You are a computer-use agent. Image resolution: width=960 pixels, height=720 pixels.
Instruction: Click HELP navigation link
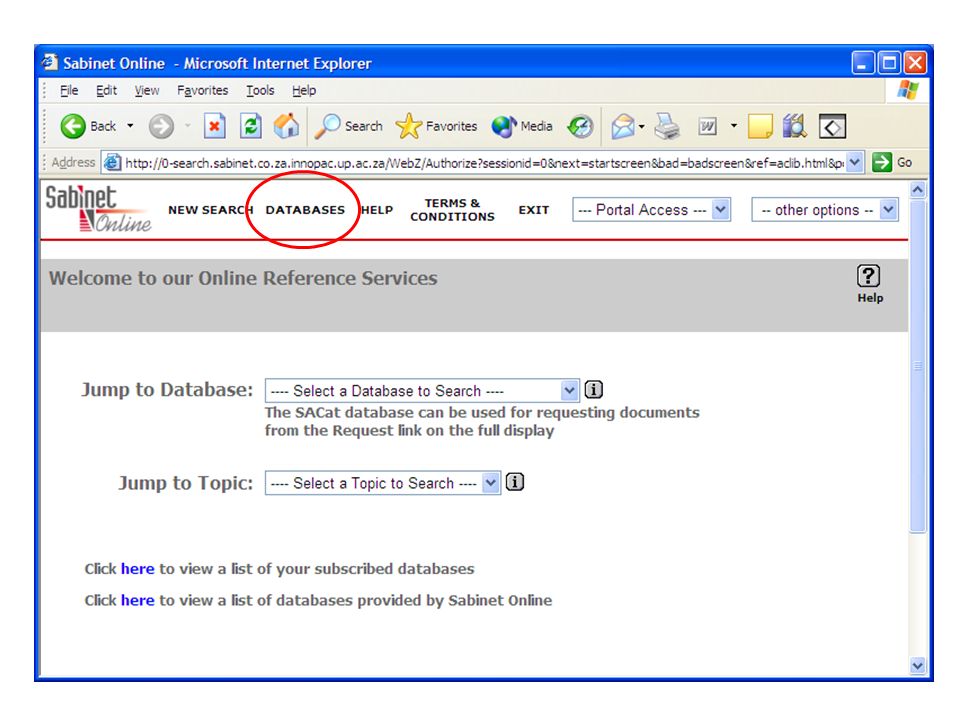377,210
